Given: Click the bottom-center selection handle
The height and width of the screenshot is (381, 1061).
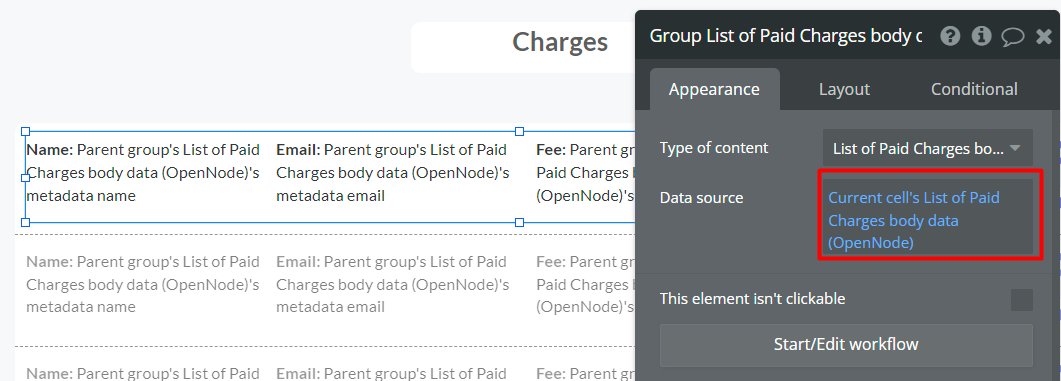Looking at the screenshot, I should (x=520, y=222).
